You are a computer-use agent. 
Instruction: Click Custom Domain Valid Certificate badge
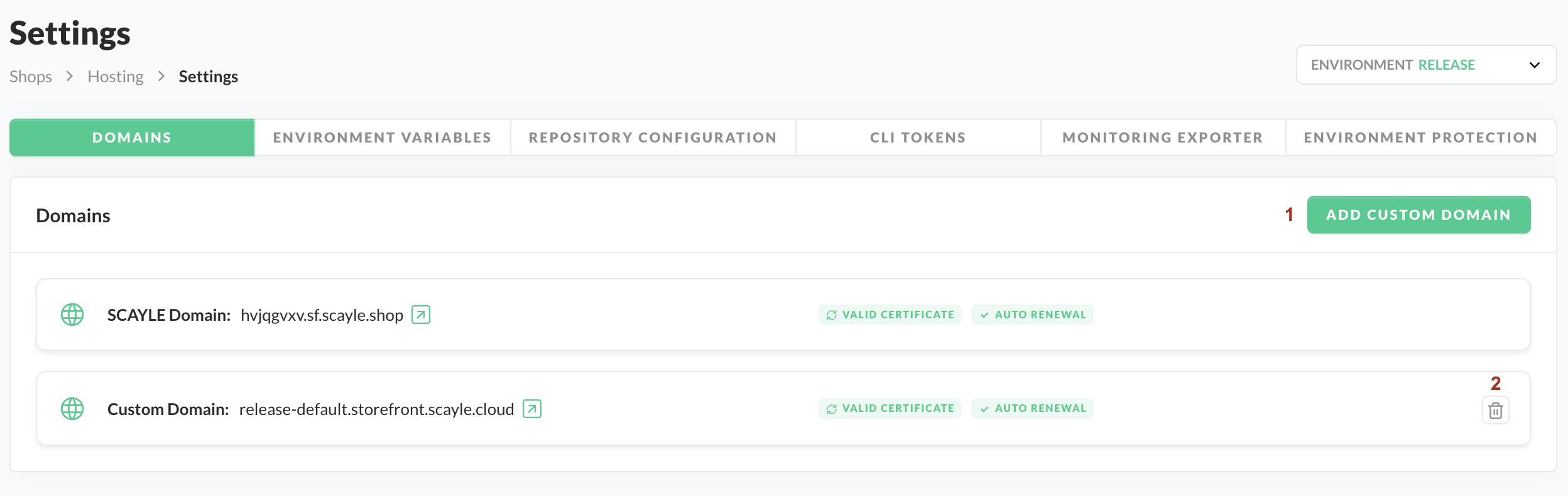tap(890, 408)
